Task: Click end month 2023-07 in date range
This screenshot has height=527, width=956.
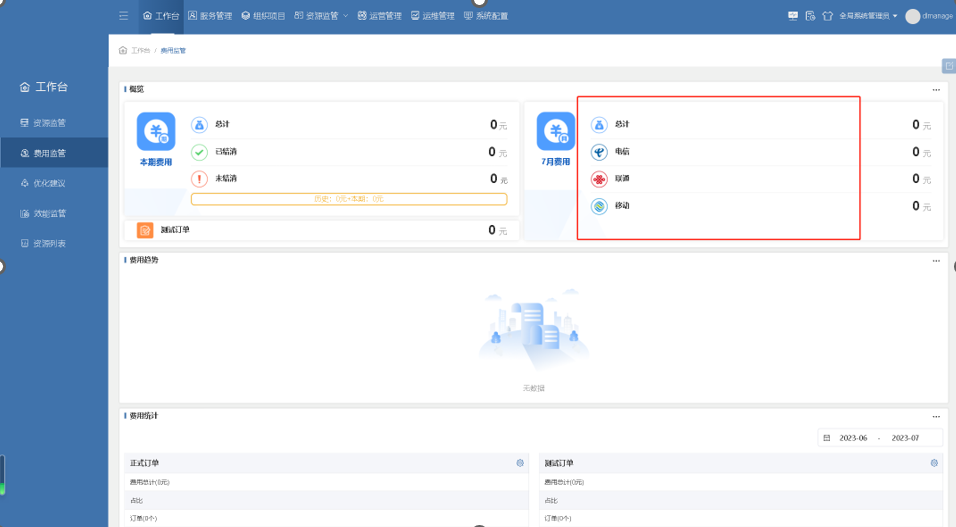Action: [x=905, y=438]
